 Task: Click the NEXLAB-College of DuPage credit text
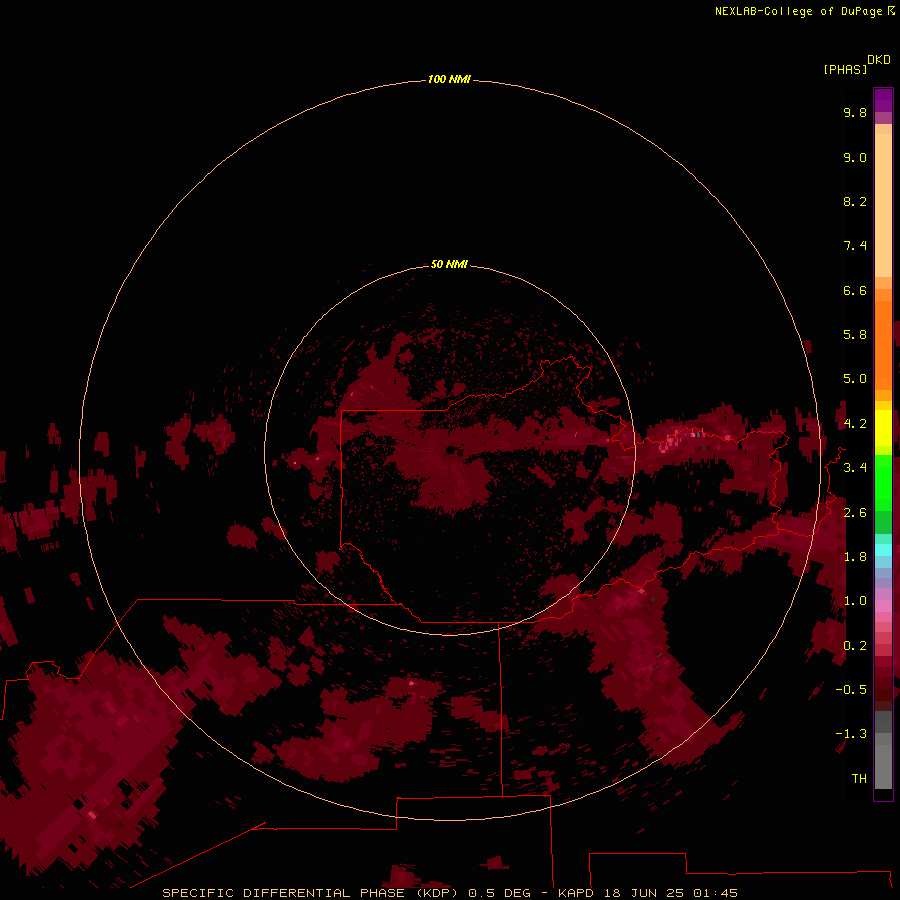tap(798, 11)
